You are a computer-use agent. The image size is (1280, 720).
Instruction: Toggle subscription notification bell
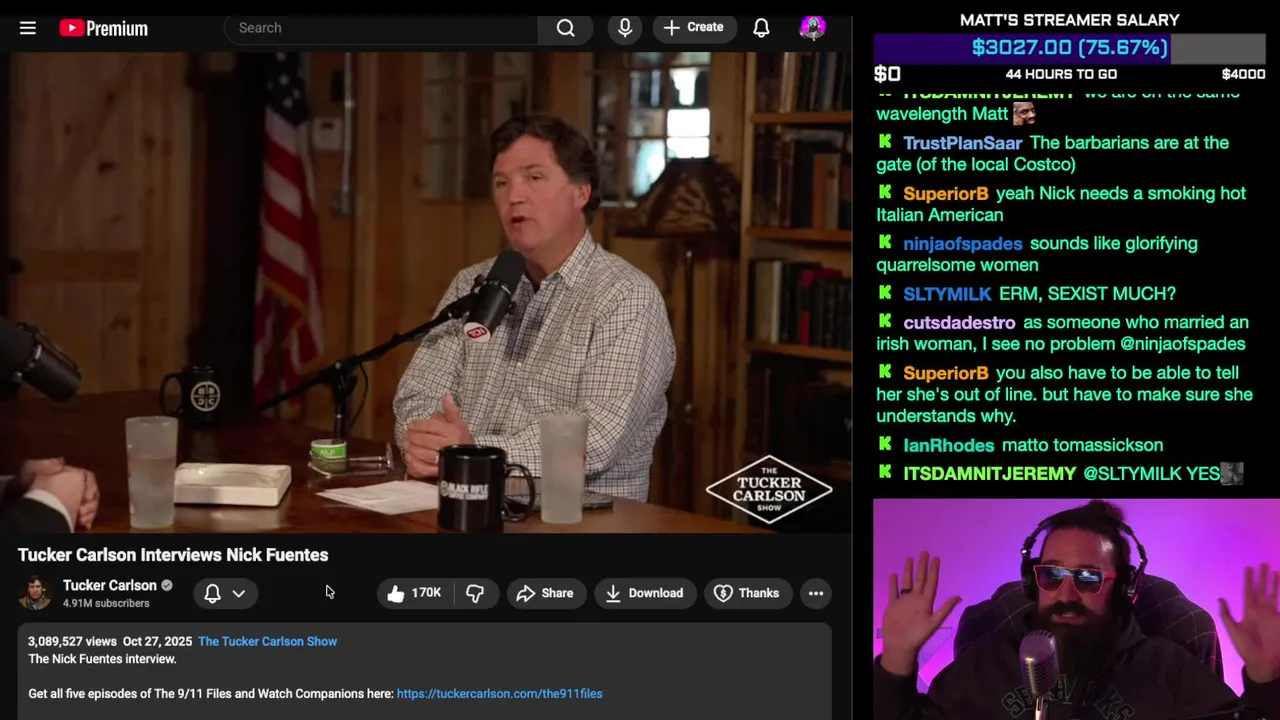(212, 593)
